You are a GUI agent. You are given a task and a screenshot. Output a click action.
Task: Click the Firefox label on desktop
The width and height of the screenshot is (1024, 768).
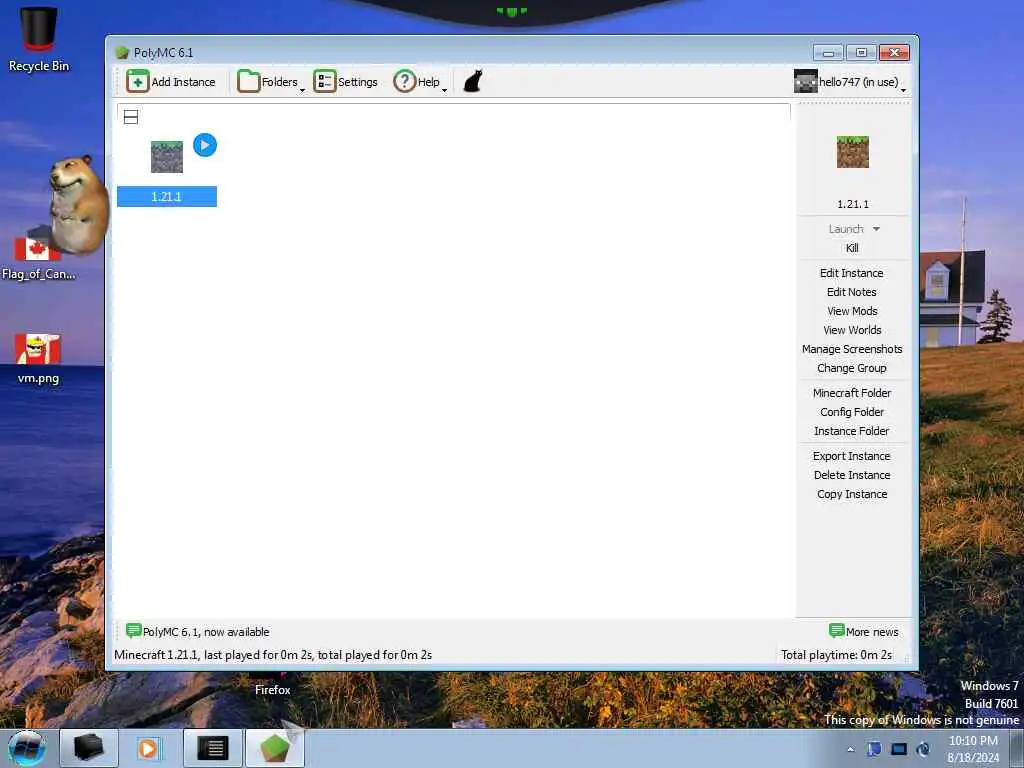click(x=272, y=690)
